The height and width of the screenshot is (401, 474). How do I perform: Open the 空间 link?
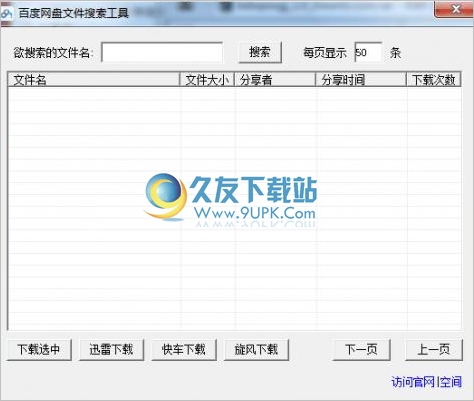click(451, 382)
